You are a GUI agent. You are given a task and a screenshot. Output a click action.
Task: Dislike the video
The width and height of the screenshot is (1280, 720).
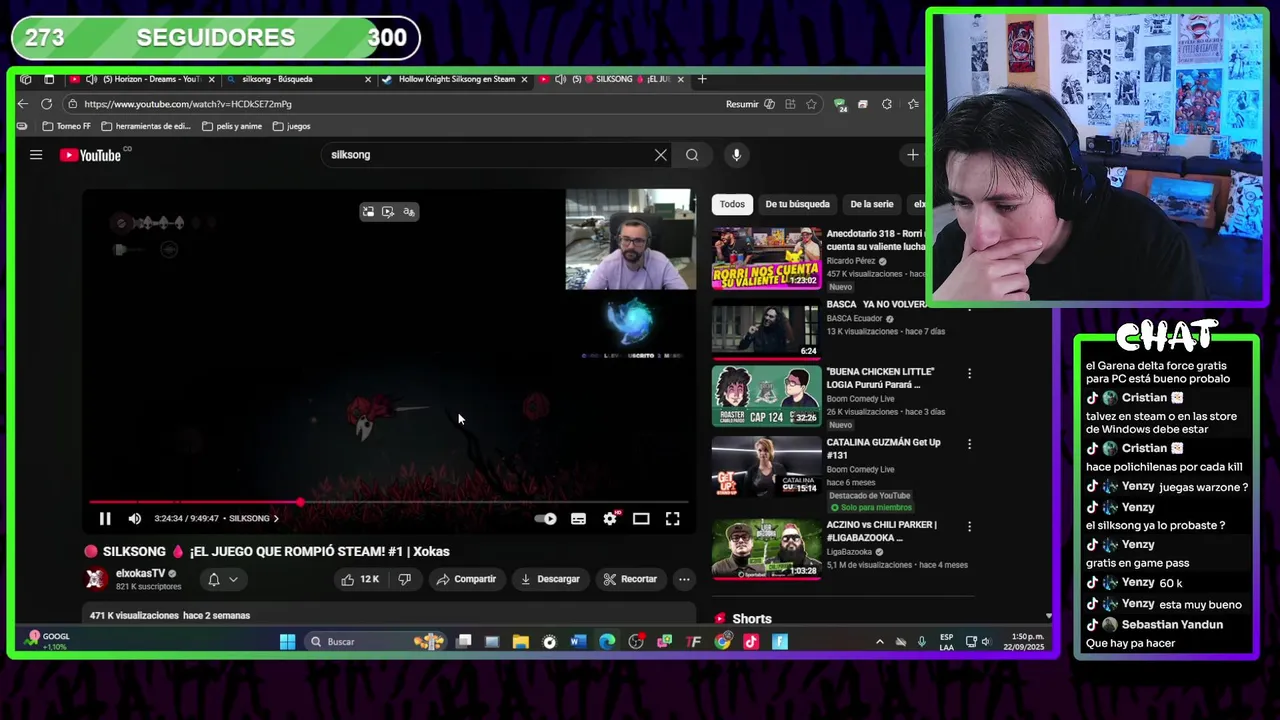pyautogui.click(x=405, y=579)
